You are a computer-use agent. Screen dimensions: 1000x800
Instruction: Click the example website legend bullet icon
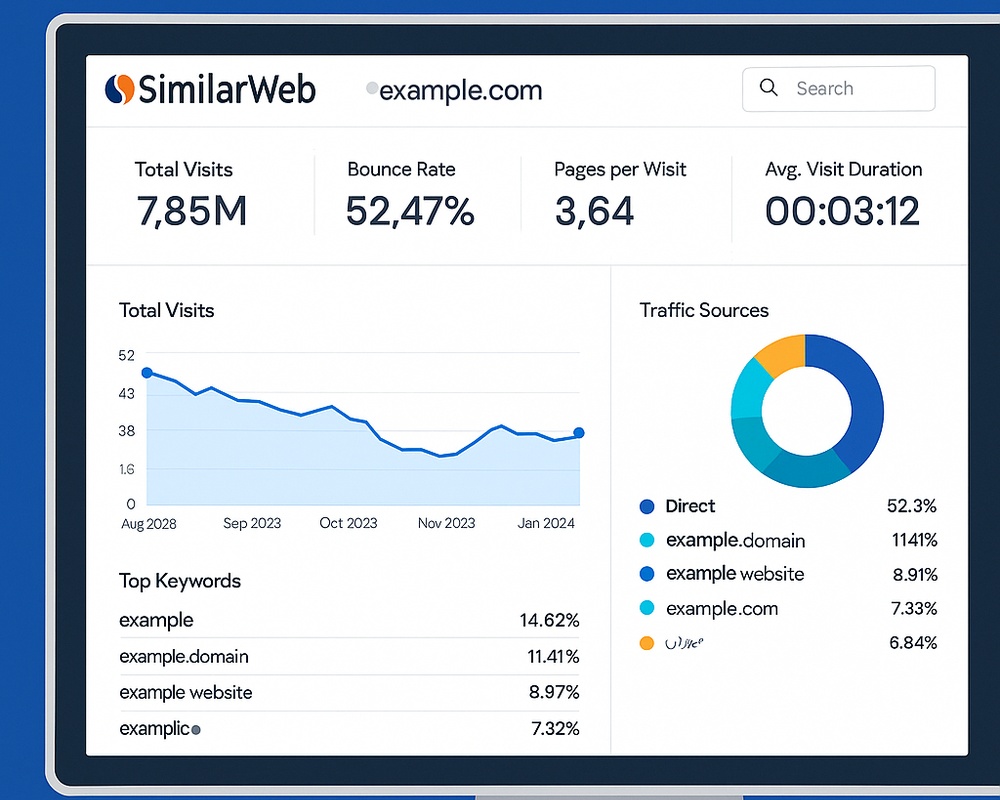(x=646, y=574)
